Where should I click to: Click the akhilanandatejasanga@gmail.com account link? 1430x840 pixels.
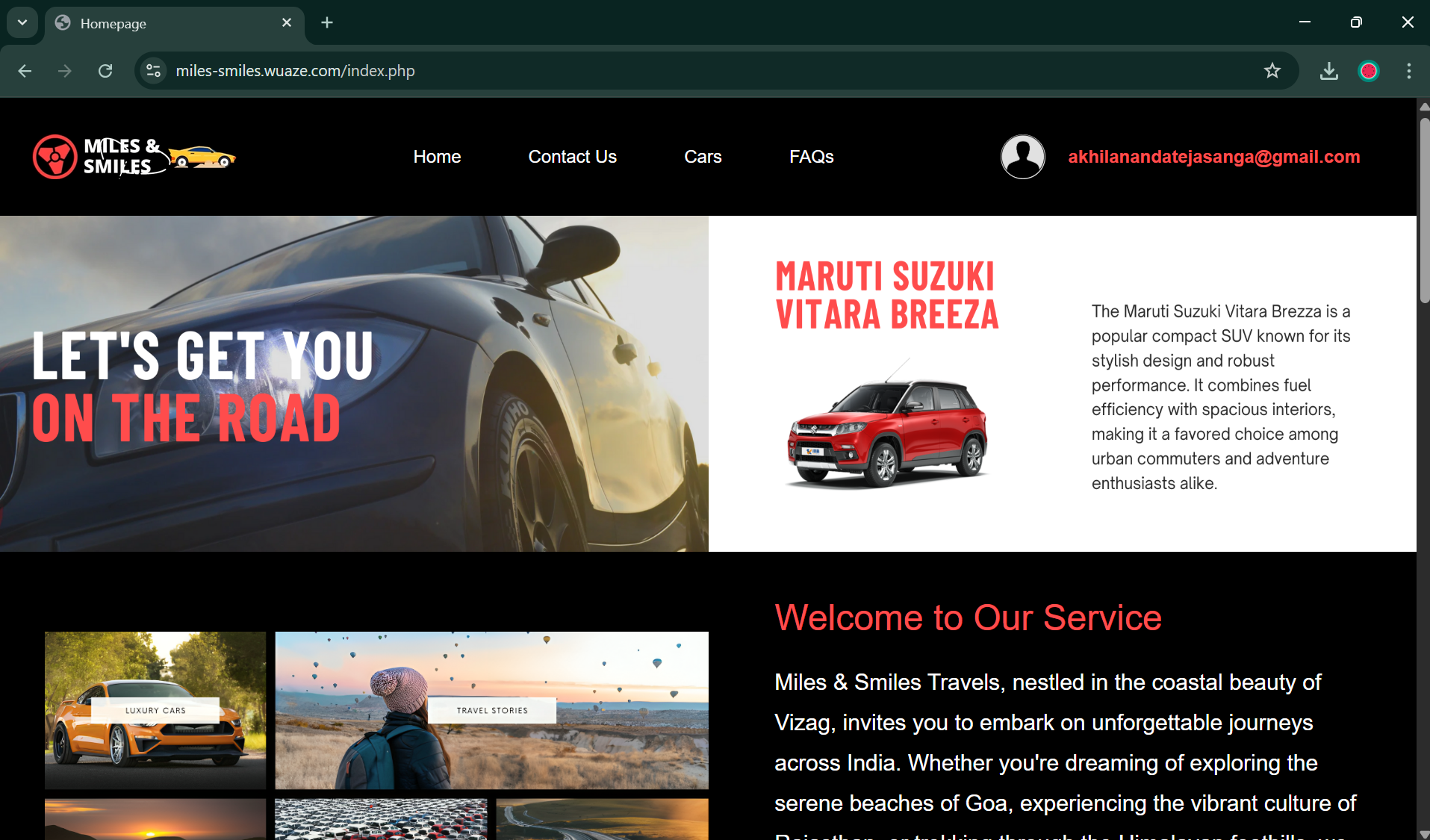(x=1213, y=157)
